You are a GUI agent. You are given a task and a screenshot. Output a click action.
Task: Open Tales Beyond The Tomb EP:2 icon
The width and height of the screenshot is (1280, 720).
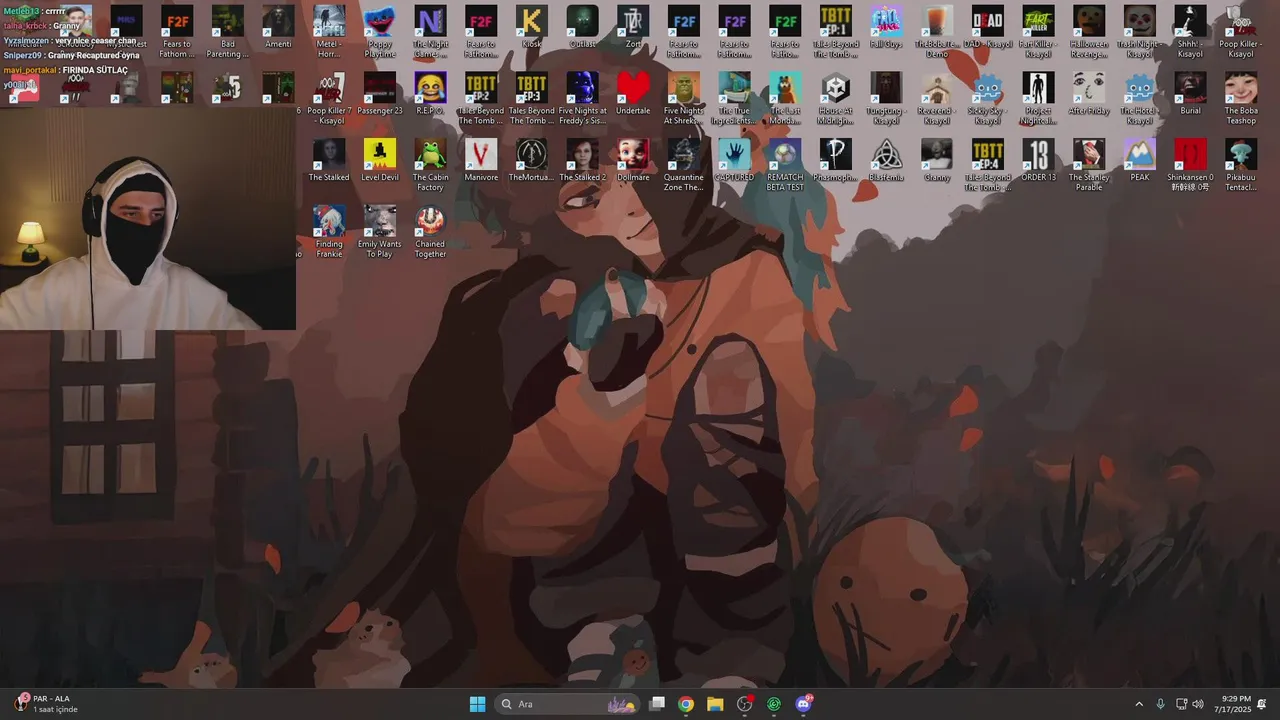[x=481, y=99]
